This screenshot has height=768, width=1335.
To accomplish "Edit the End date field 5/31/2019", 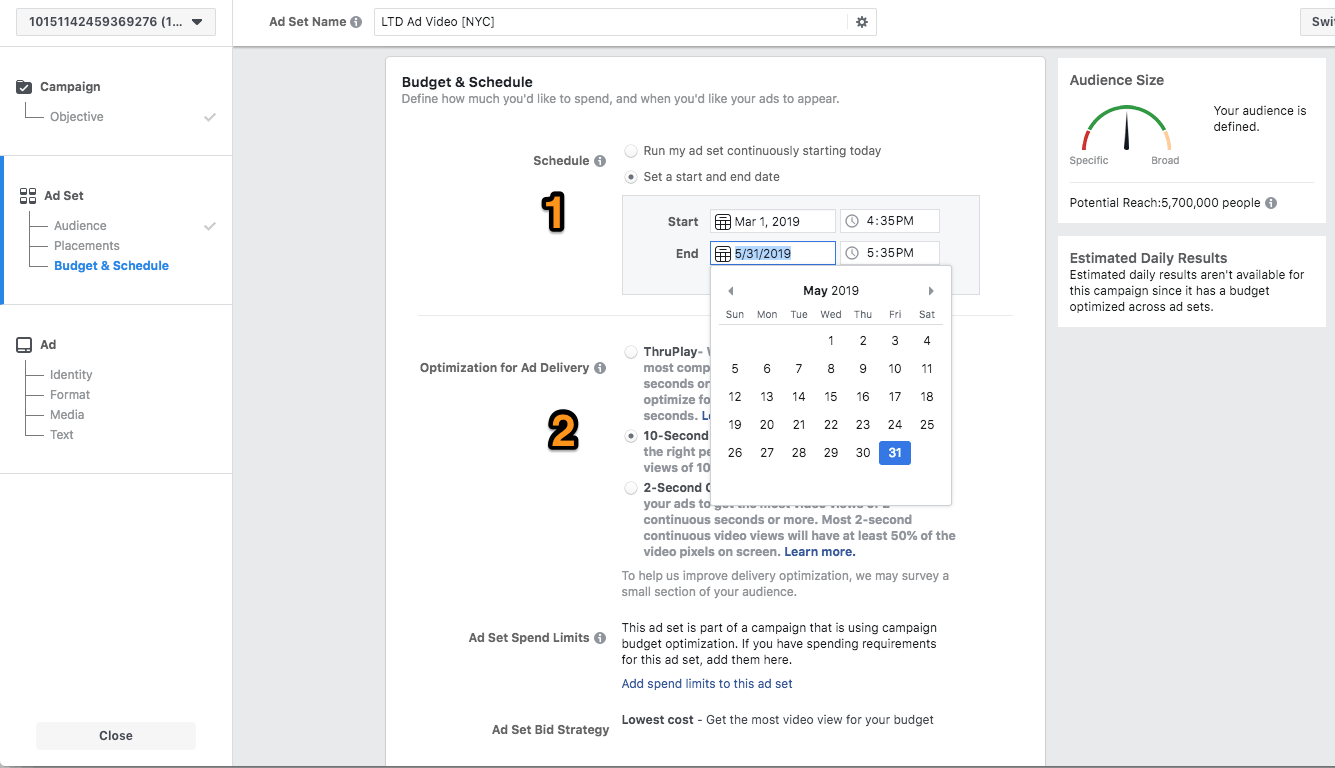I will pyautogui.click(x=773, y=254).
